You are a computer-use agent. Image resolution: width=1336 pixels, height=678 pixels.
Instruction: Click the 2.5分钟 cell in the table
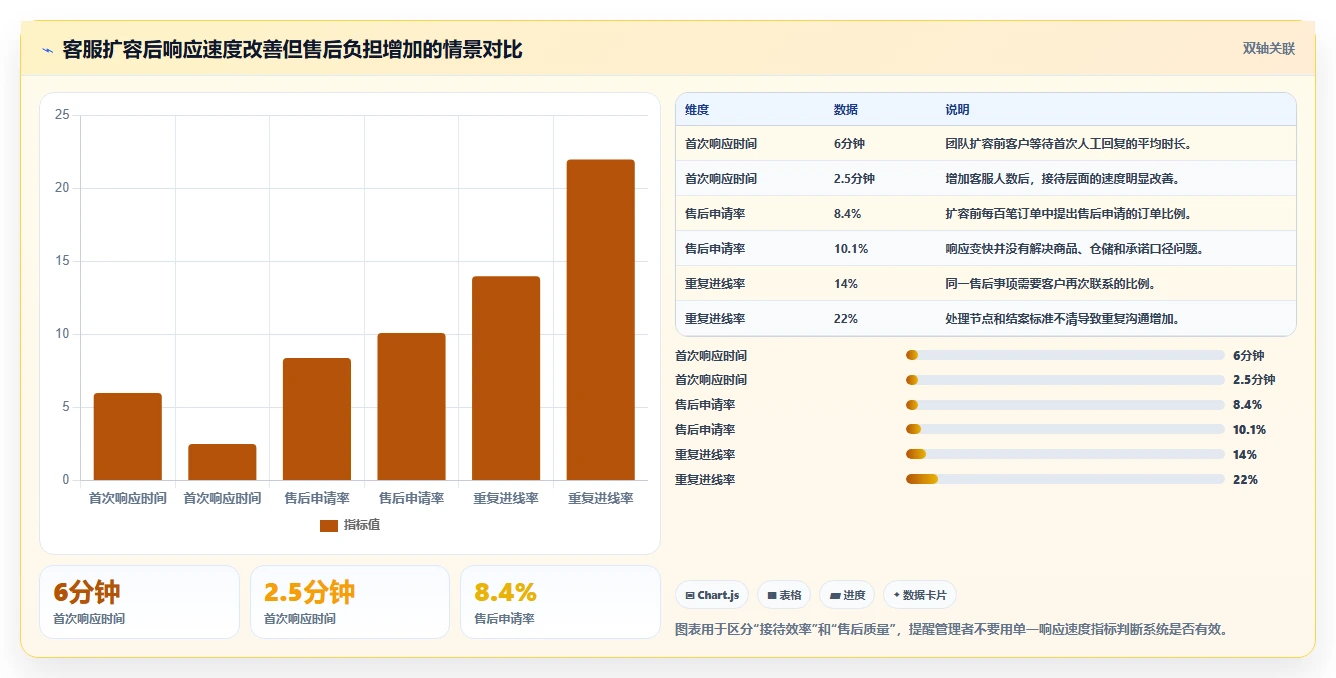(x=854, y=179)
